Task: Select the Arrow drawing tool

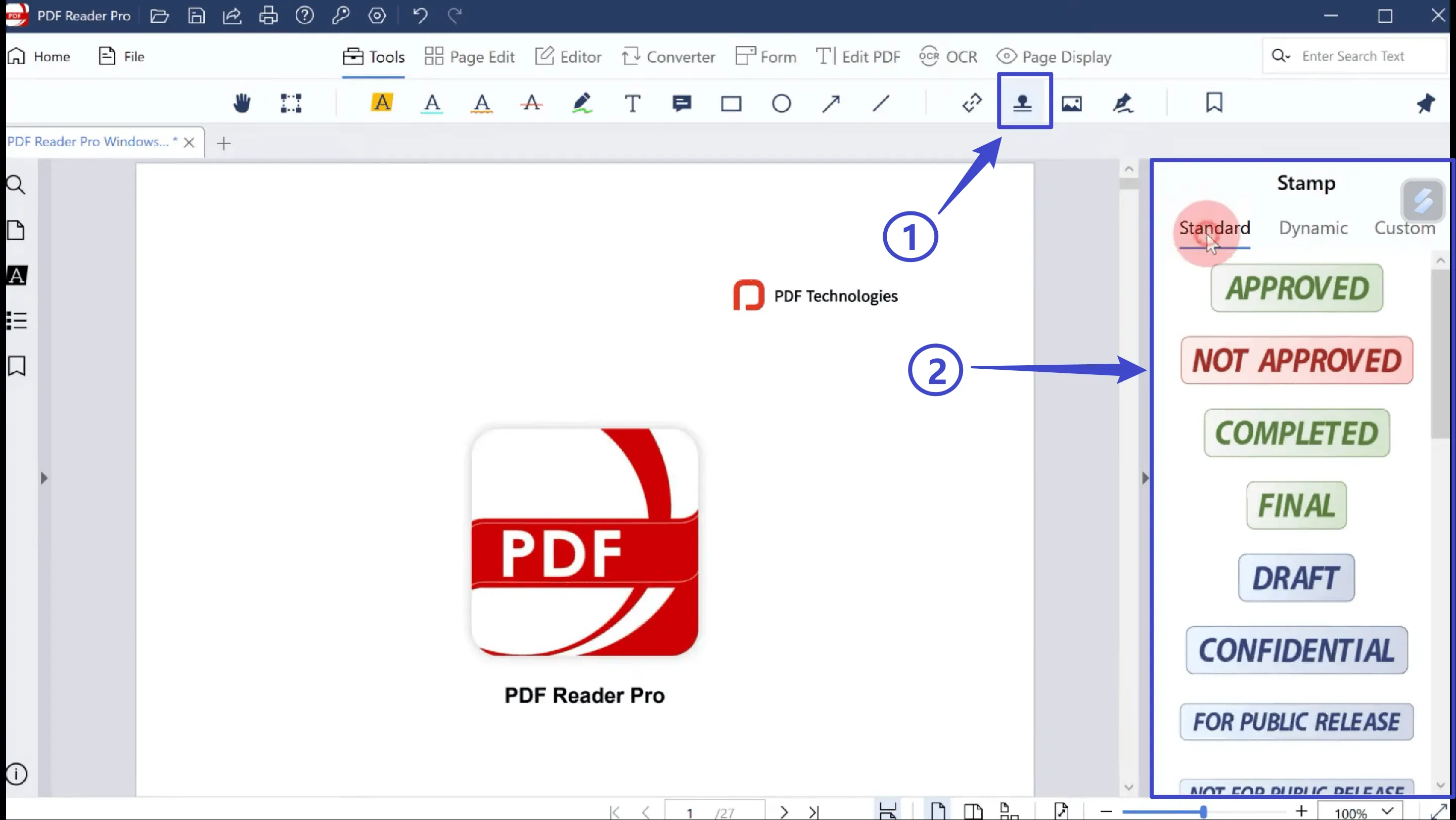Action: pyautogui.click(x=831, y=104)
